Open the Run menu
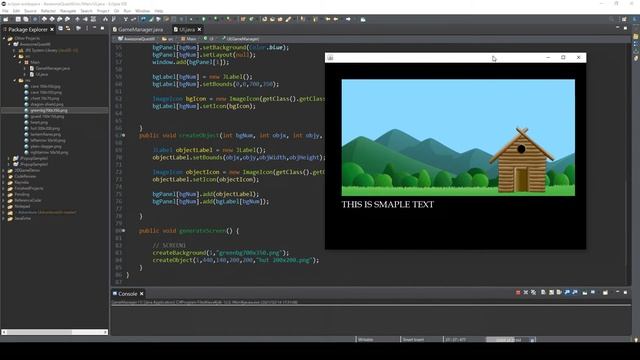 [127, 11]
